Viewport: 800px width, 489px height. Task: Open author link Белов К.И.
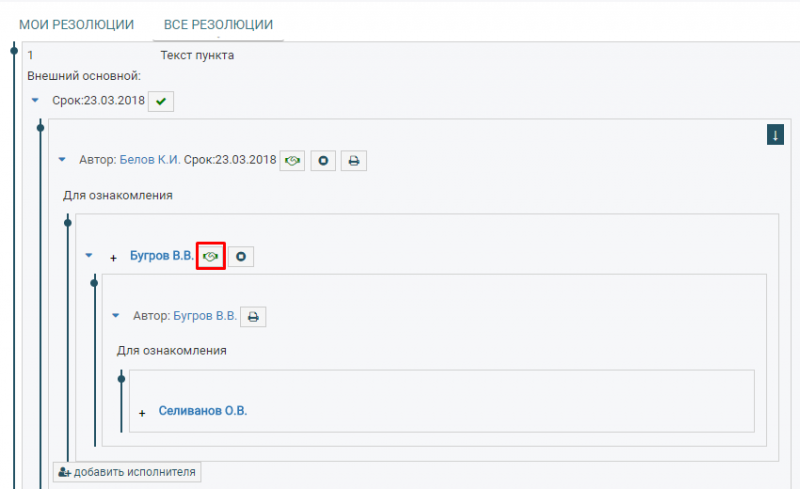(x=150, y=160)
